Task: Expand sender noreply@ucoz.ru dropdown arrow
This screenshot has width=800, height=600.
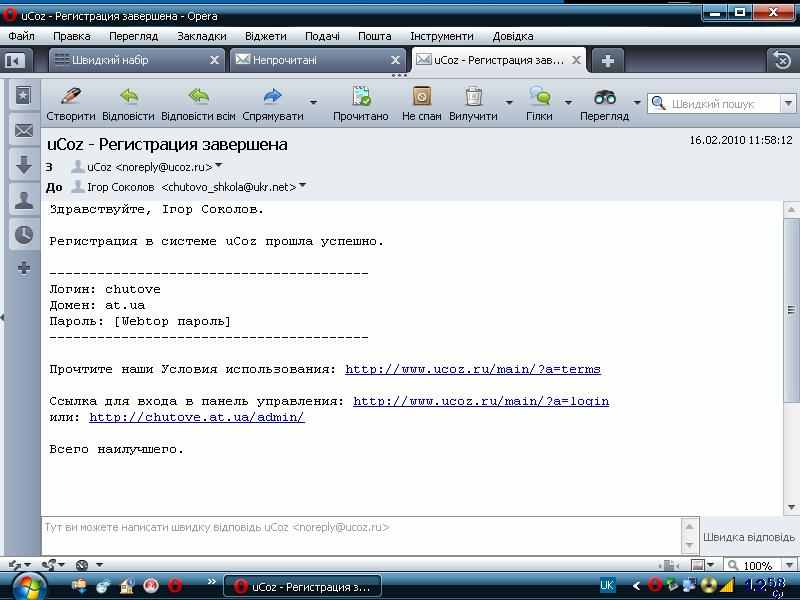Action: pyautogui.click(x=219, y=165)
